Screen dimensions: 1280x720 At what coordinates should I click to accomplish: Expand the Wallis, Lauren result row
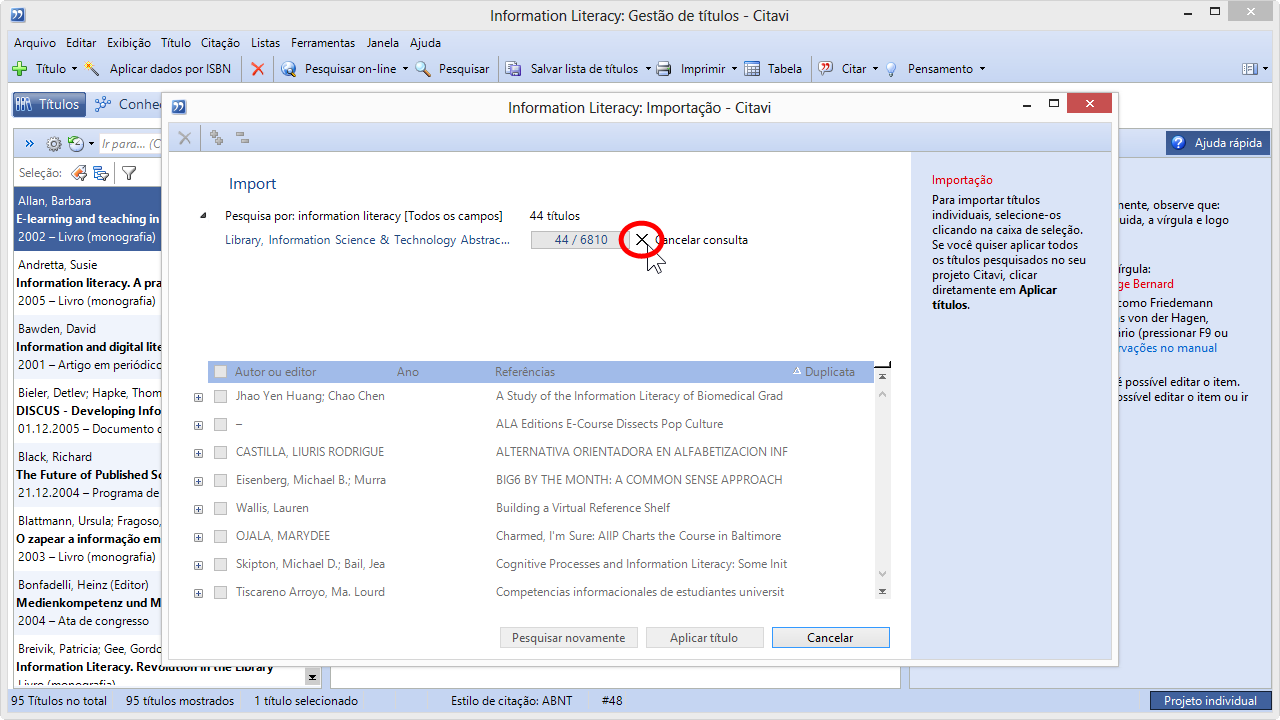click(x=198, y=509)
